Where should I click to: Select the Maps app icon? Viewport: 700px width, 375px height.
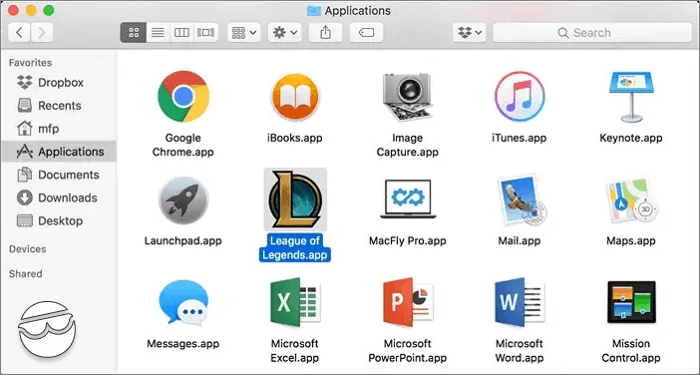[x=631, y=201]
